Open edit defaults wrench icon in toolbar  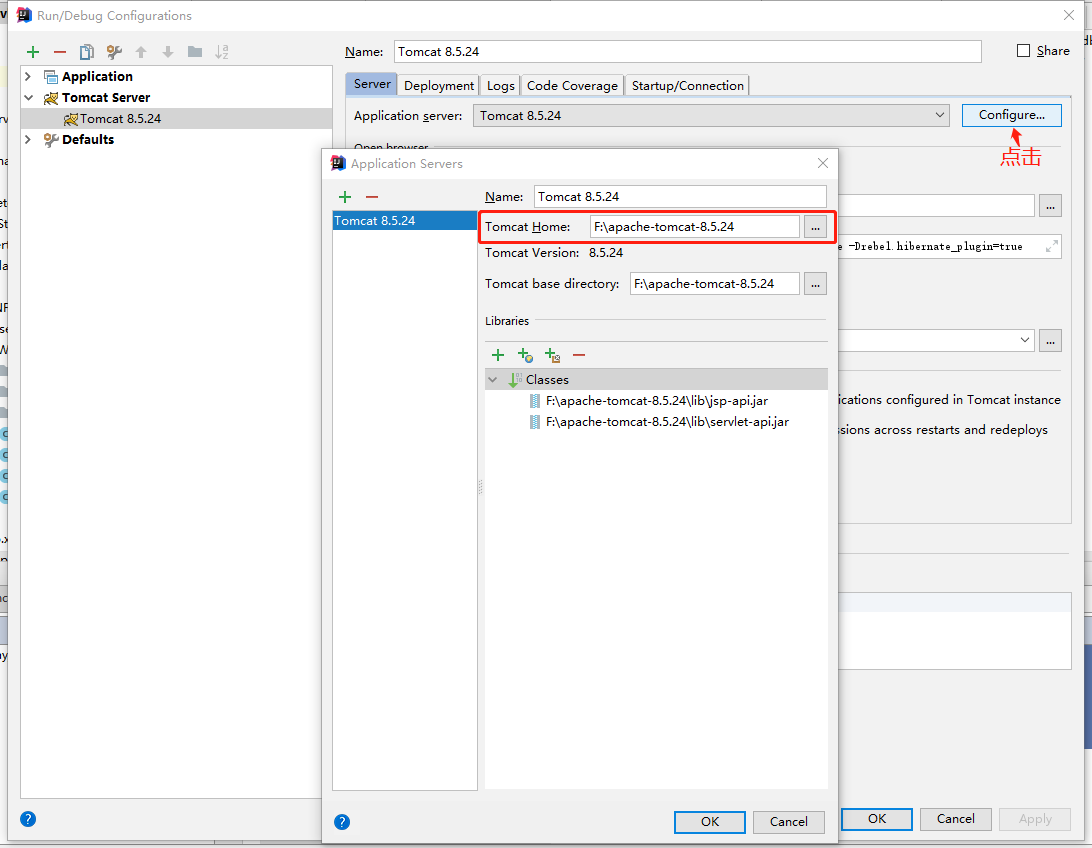(x=114, y=52)
